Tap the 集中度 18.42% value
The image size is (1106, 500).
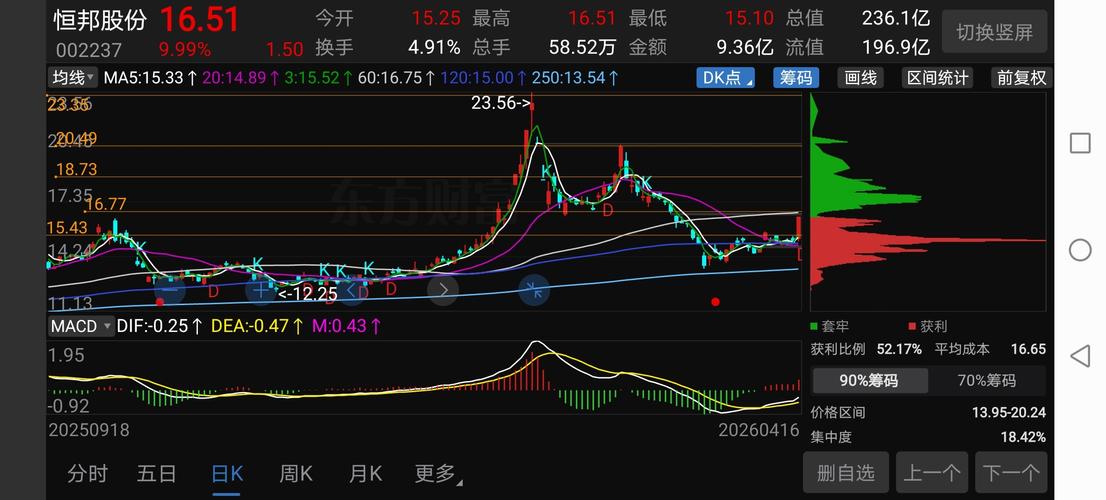click(1023, 437)
